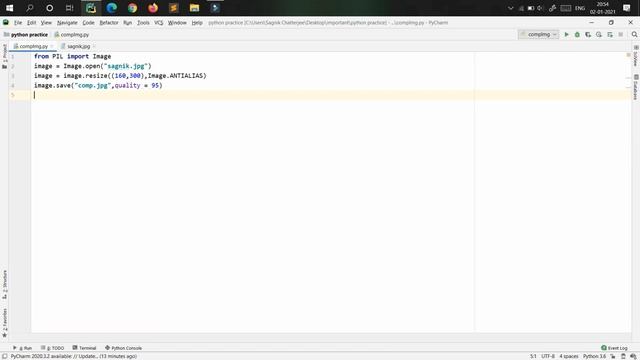Open the View menu
640x360 pixels.
(x=46, y=23)
